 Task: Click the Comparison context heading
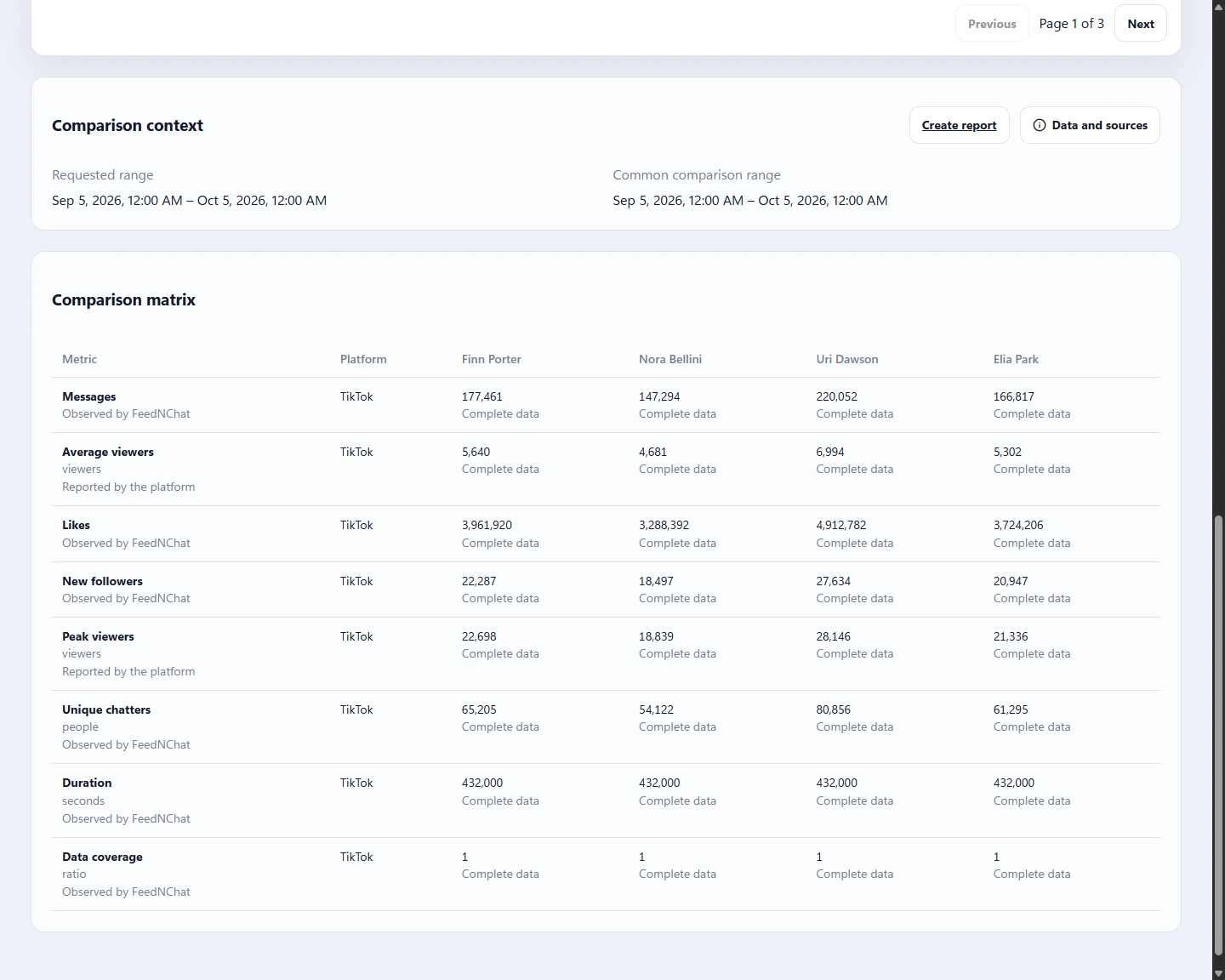(128, 125)
